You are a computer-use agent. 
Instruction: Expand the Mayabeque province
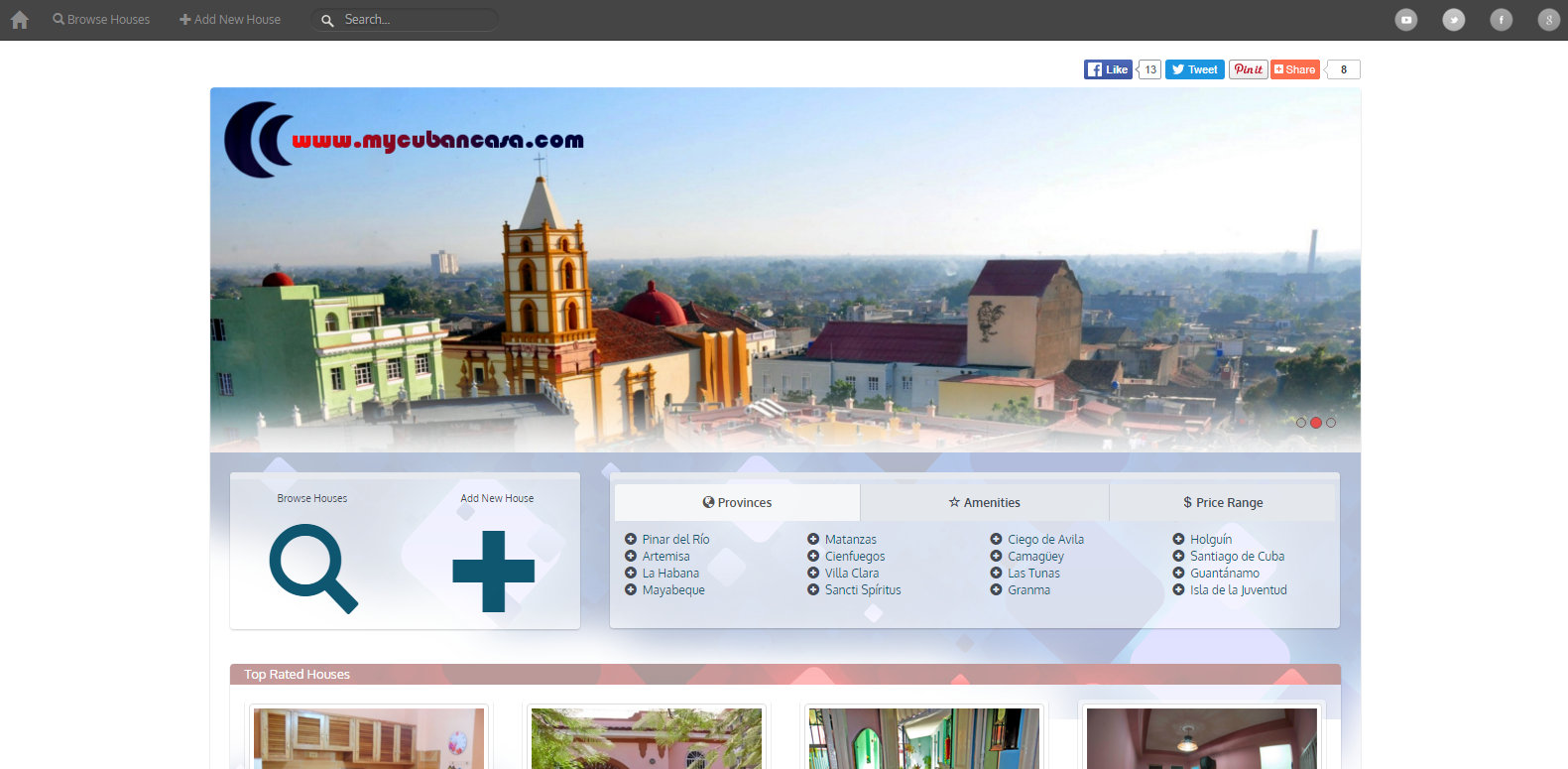click(x=664, y=590)
